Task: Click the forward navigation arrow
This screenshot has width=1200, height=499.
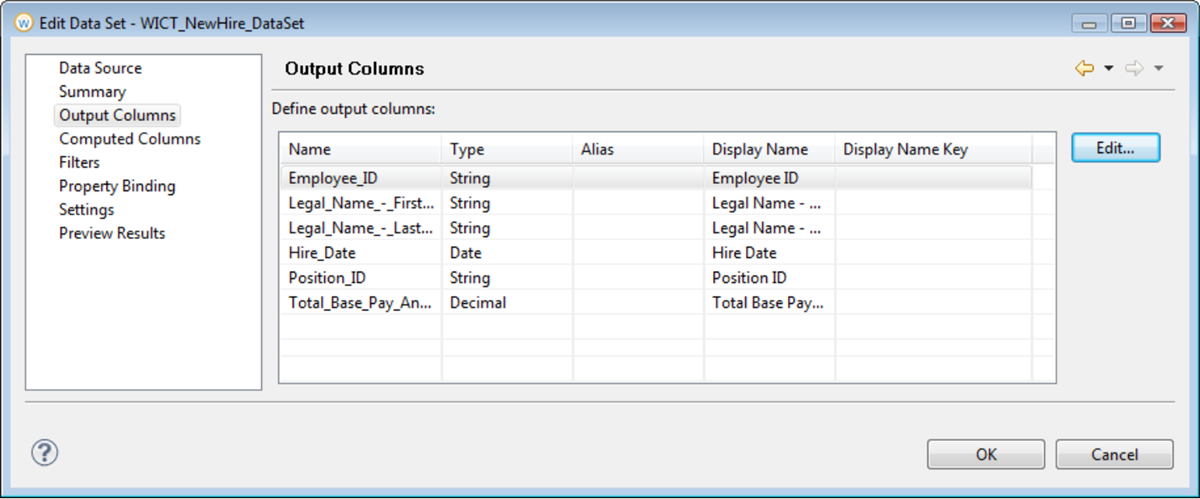Action: (x=1134, y=68)
